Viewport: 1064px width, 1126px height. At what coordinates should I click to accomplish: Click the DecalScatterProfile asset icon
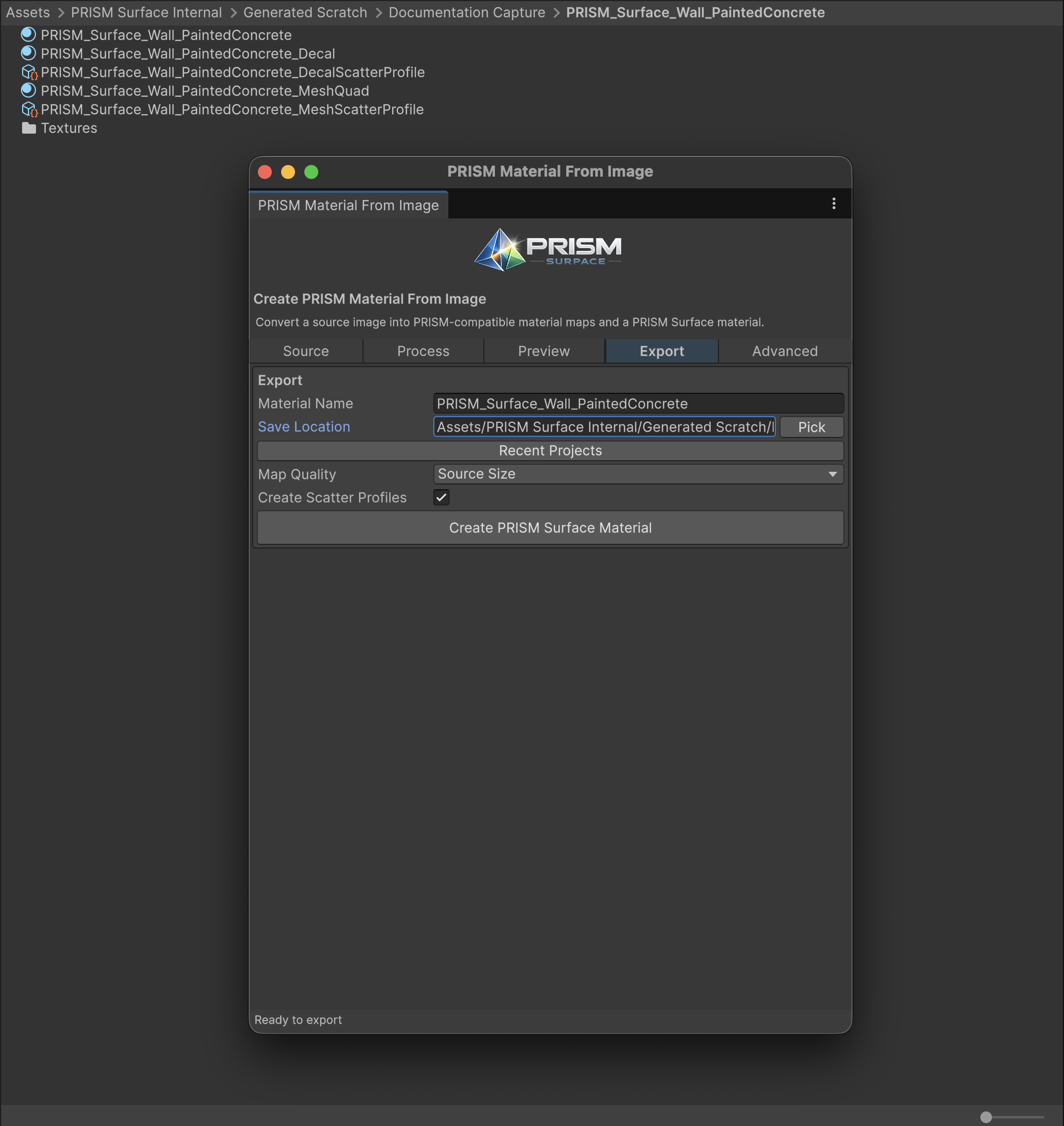click(29, 72)
